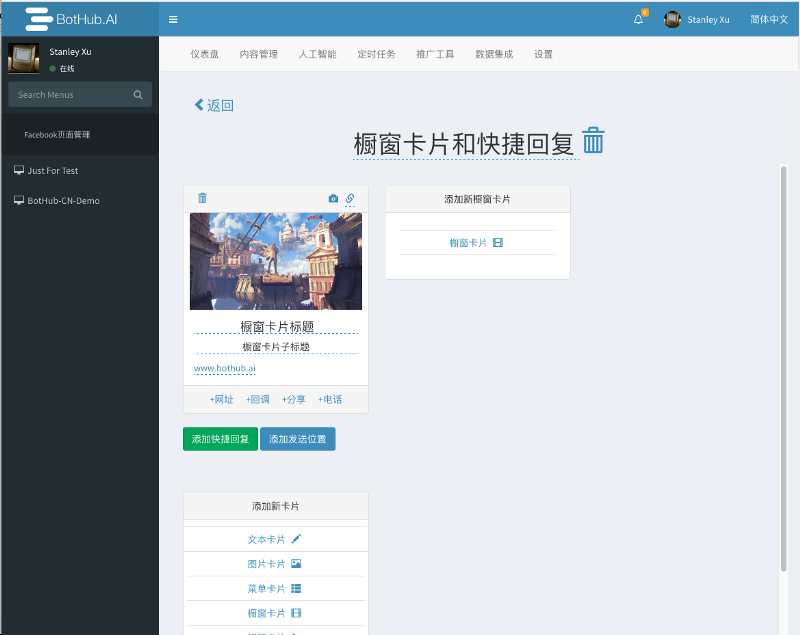The image size is (800, 635).
Task: Click the page vertical scrollbar
Action: coord(784,368)
